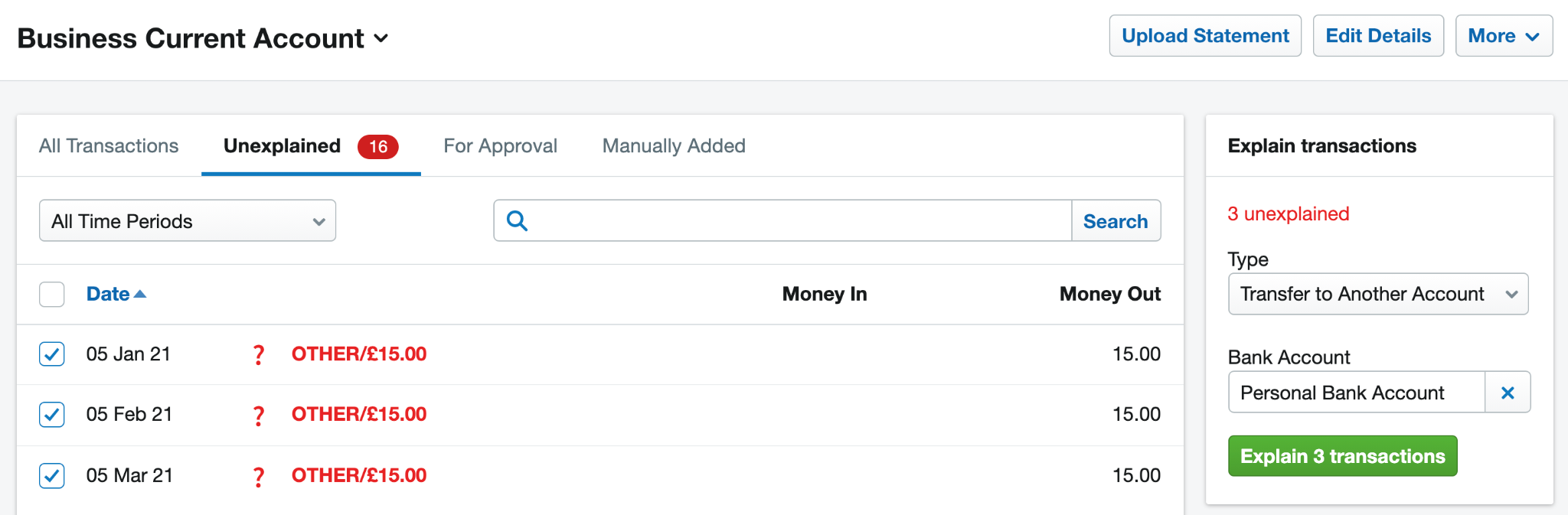Switch to the For Approval tab
Viewport: 1568px width, 515px height.
[501, 146]
